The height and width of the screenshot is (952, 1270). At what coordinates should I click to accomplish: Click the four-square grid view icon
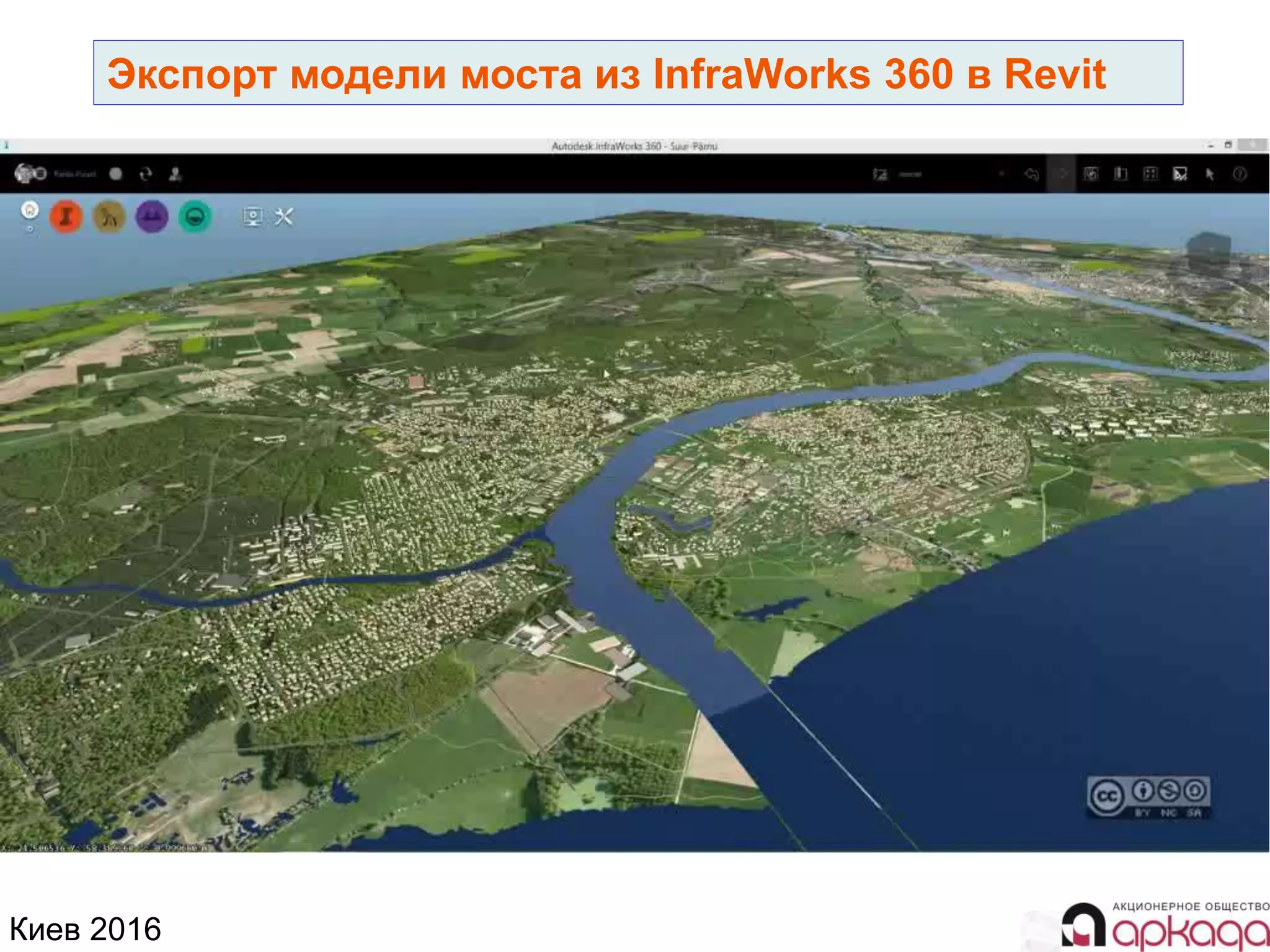(x=1150, y=174)
